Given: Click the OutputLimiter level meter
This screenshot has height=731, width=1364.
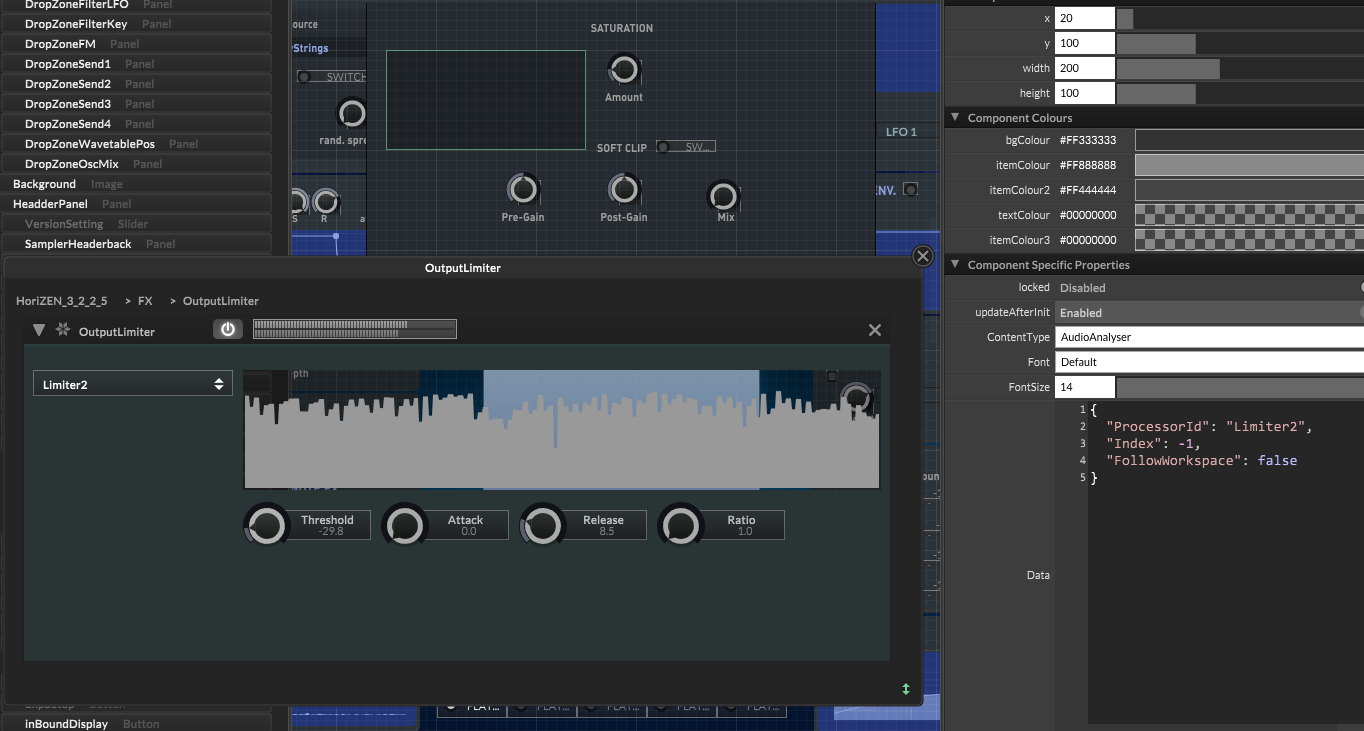Looking at the screenshot, I should coord(355,329).
